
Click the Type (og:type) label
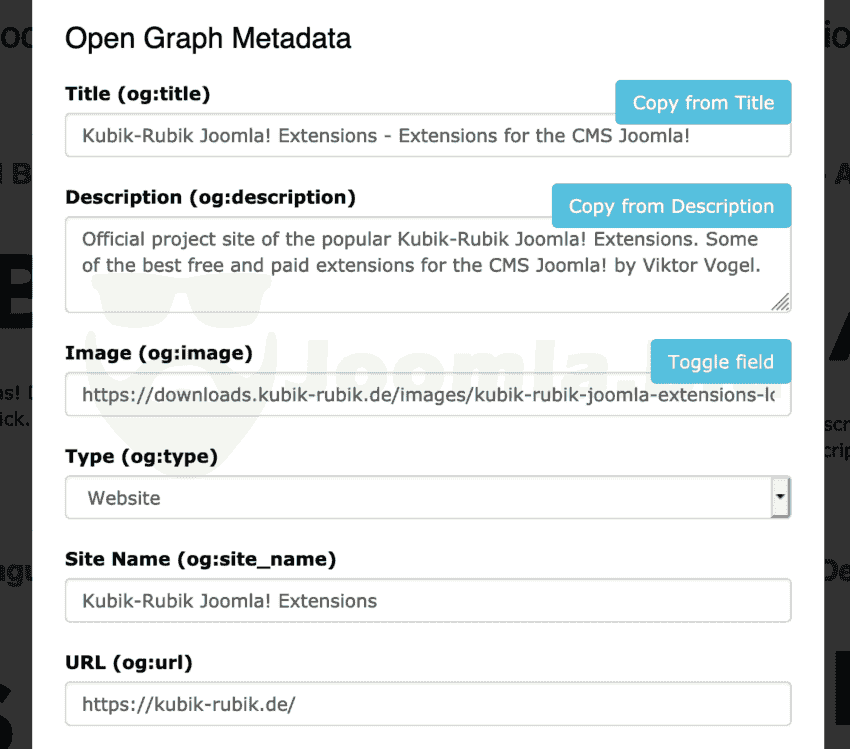tap(141, 456)
